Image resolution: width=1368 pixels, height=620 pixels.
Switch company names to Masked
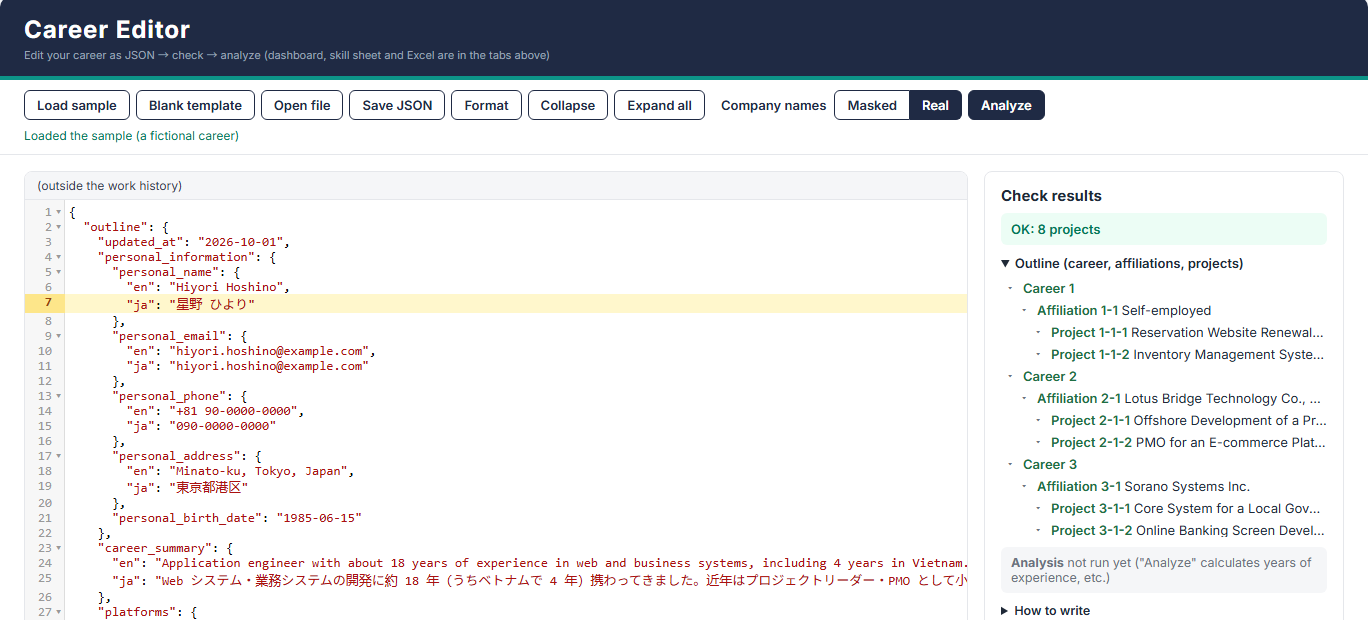click(x=872, y=105)
